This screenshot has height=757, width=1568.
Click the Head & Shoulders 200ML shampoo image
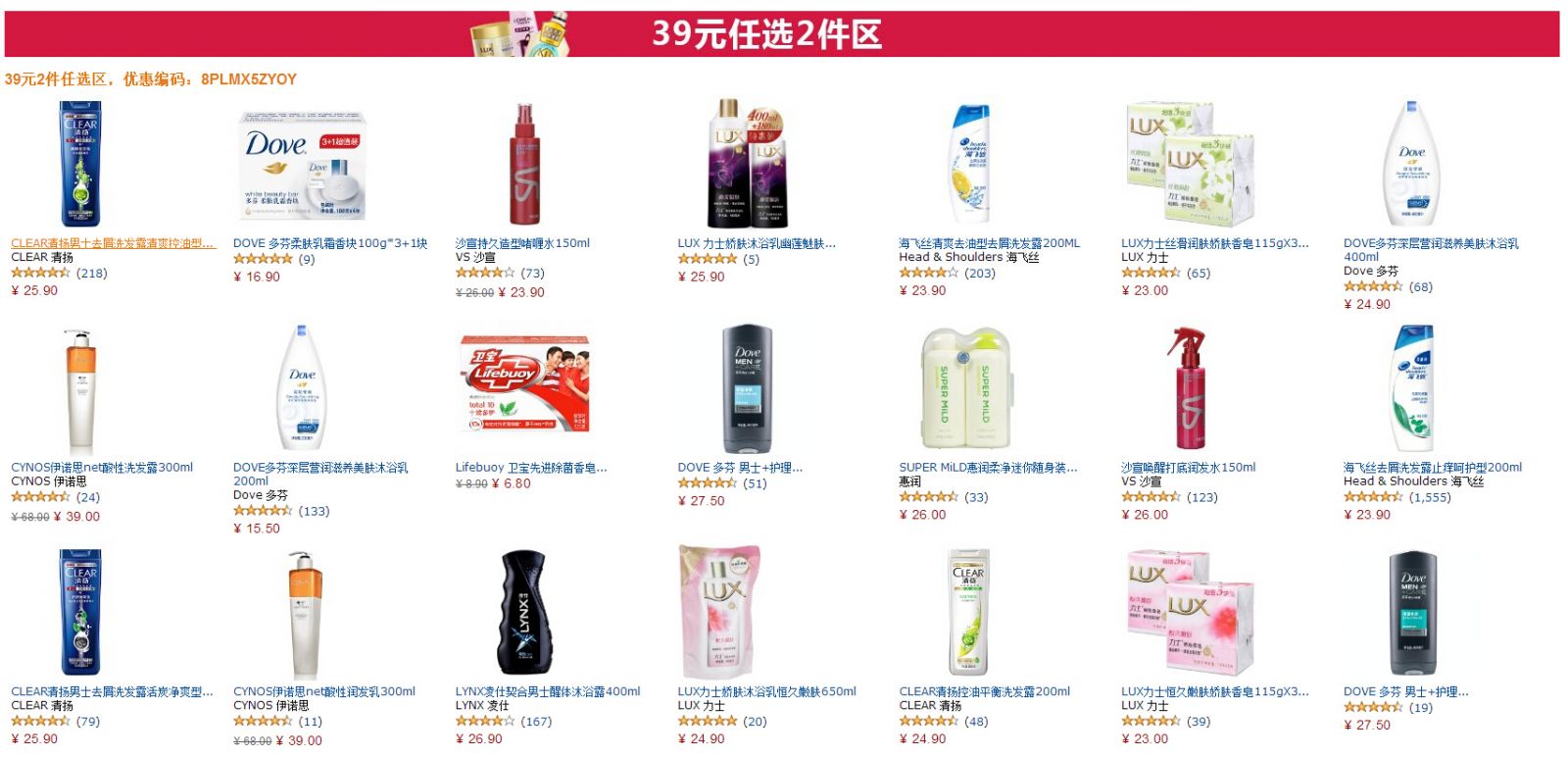point(969,164)
